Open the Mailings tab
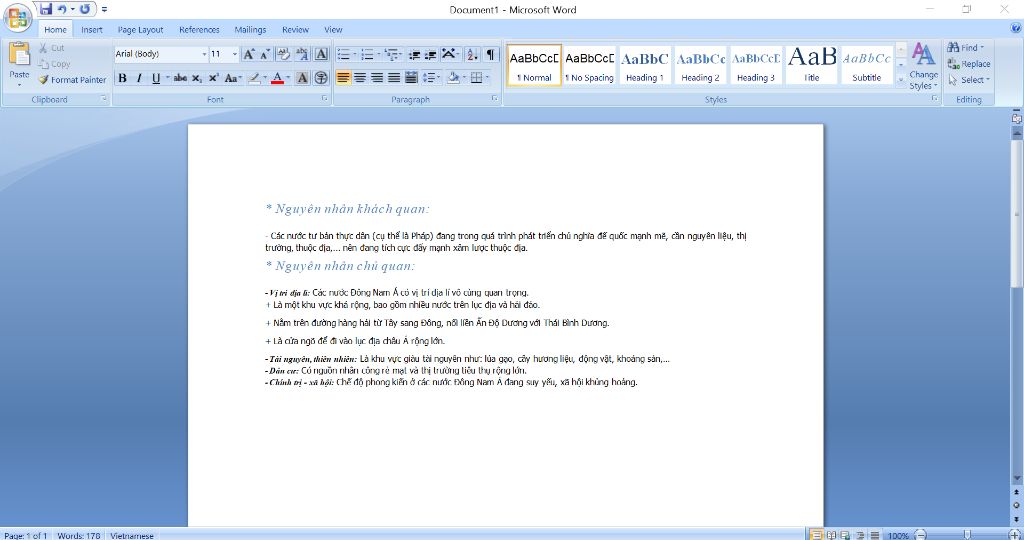 pos(250,29)
